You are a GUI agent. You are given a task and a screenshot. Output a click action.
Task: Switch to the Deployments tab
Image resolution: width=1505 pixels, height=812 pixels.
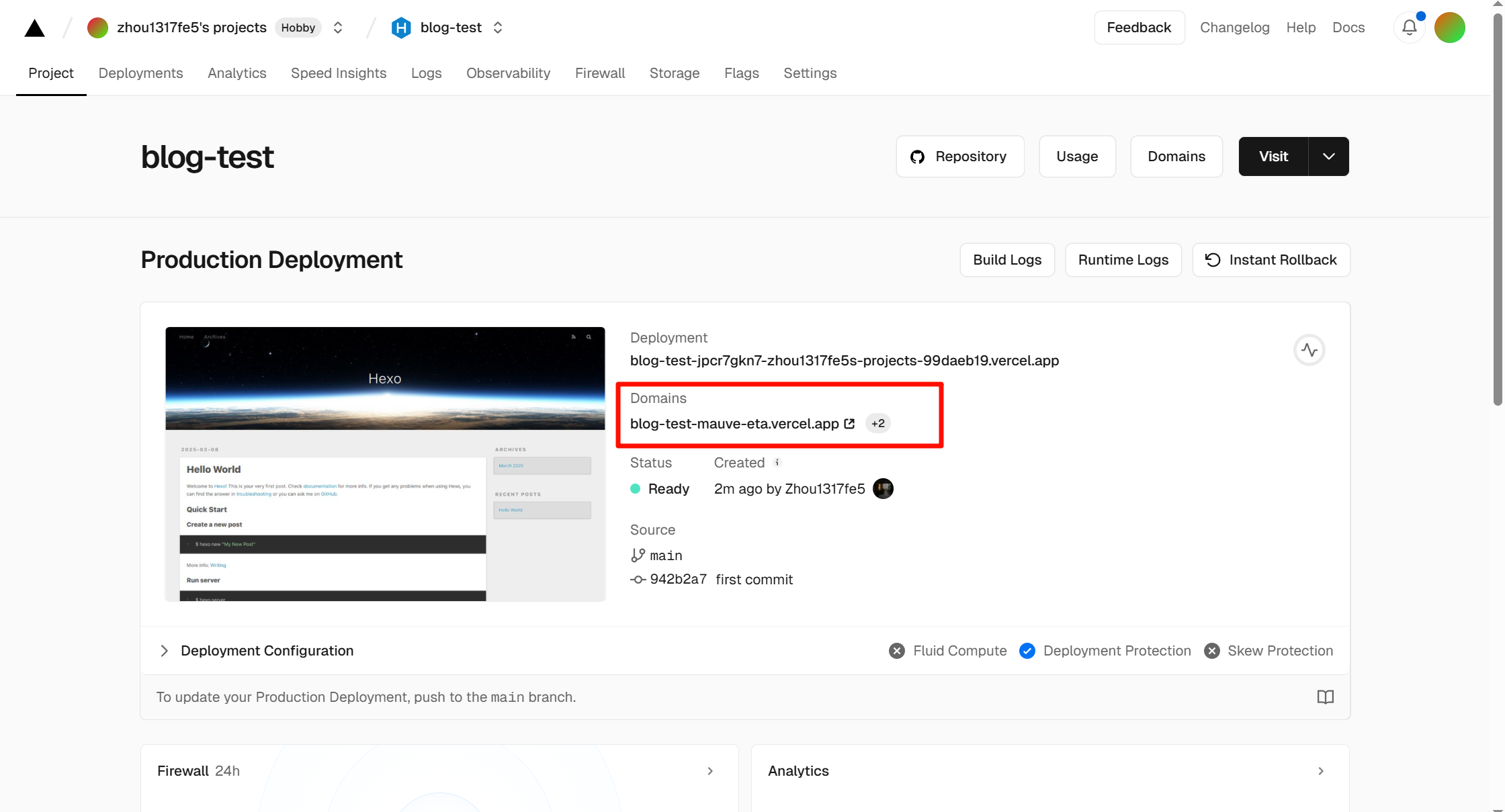pyautogui.click(x=140, y=73)
